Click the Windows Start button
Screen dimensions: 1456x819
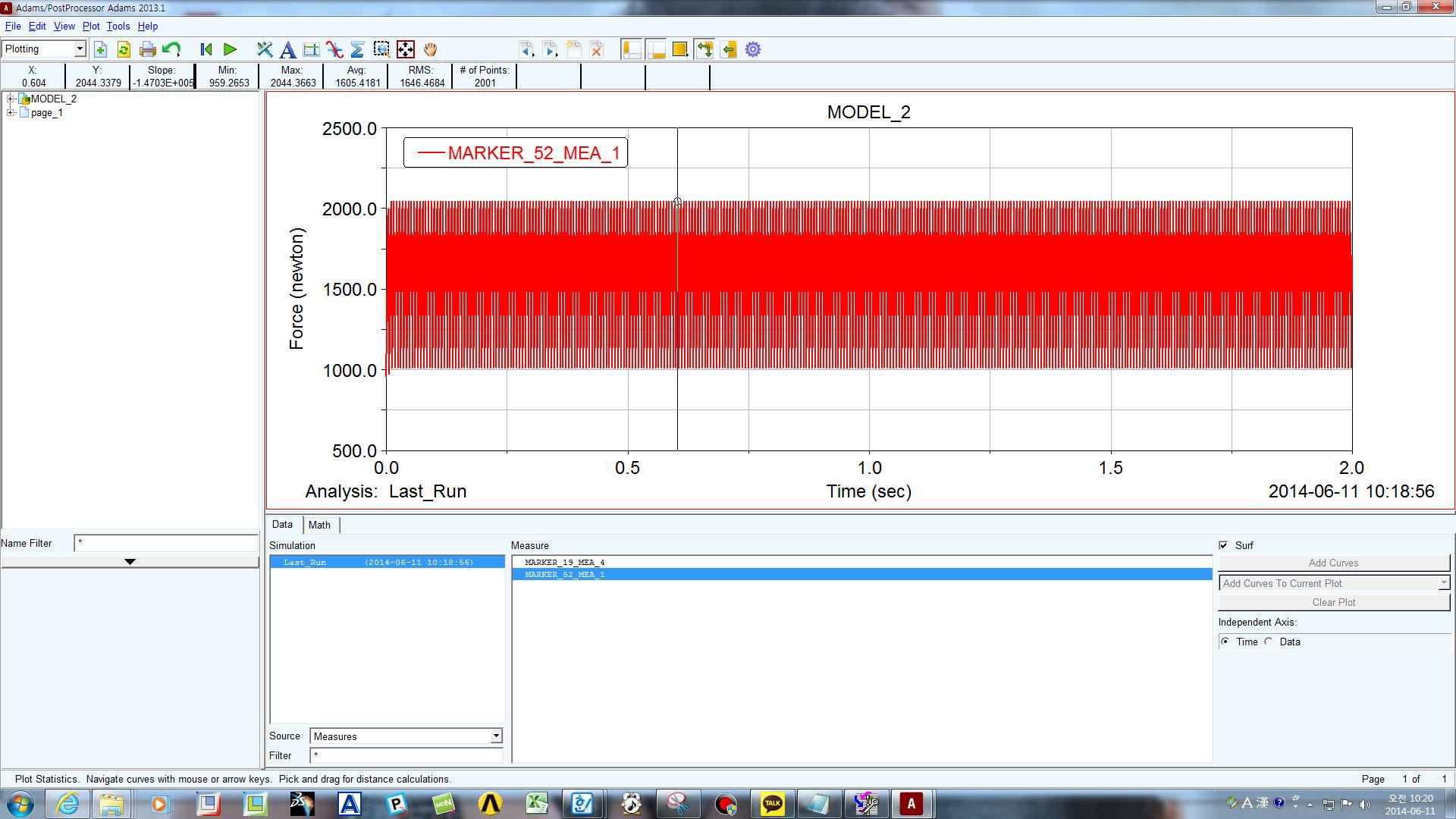(x=20, y=804)
